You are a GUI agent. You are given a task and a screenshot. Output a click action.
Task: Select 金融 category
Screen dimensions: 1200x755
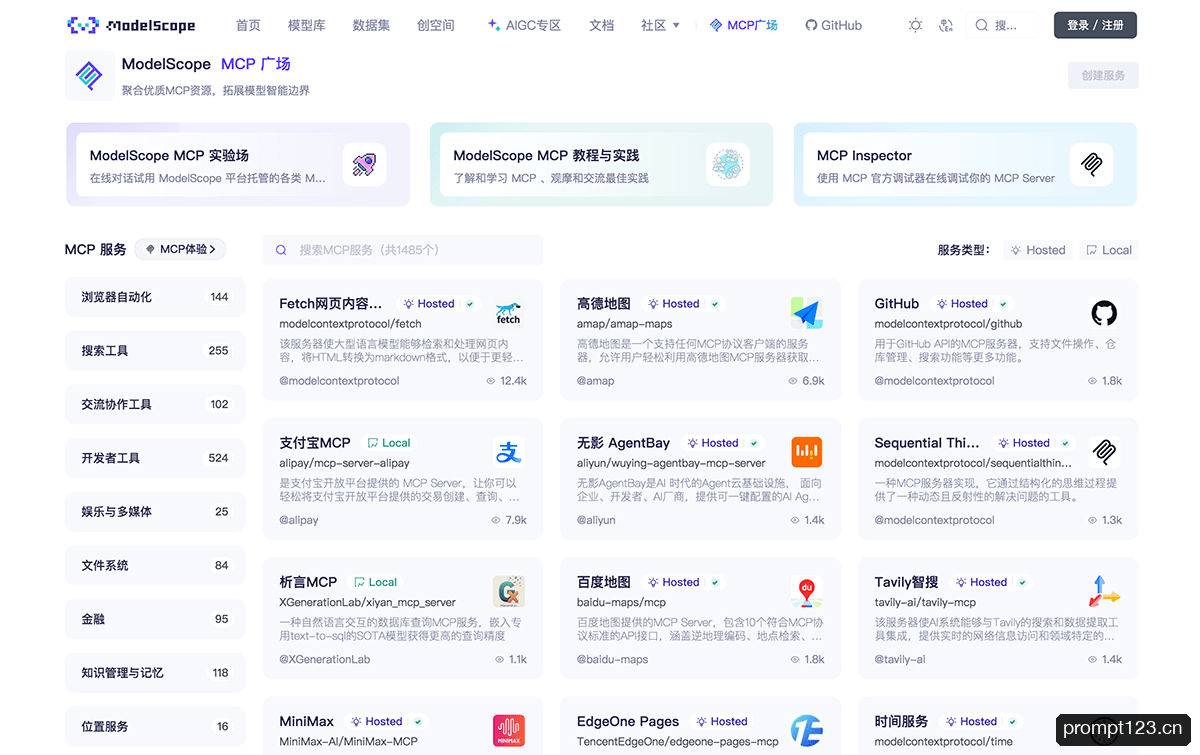(x=155, y=619)
